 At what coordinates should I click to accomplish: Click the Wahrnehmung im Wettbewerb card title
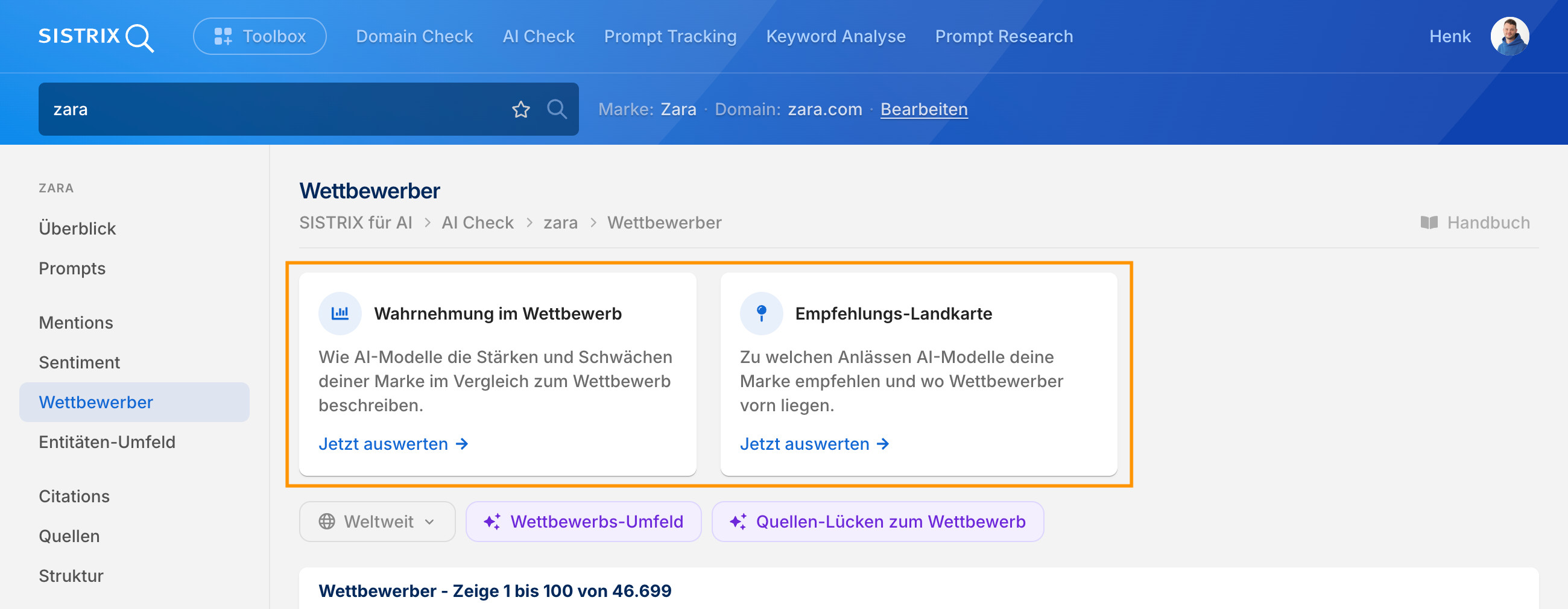[x=498, y=314]
